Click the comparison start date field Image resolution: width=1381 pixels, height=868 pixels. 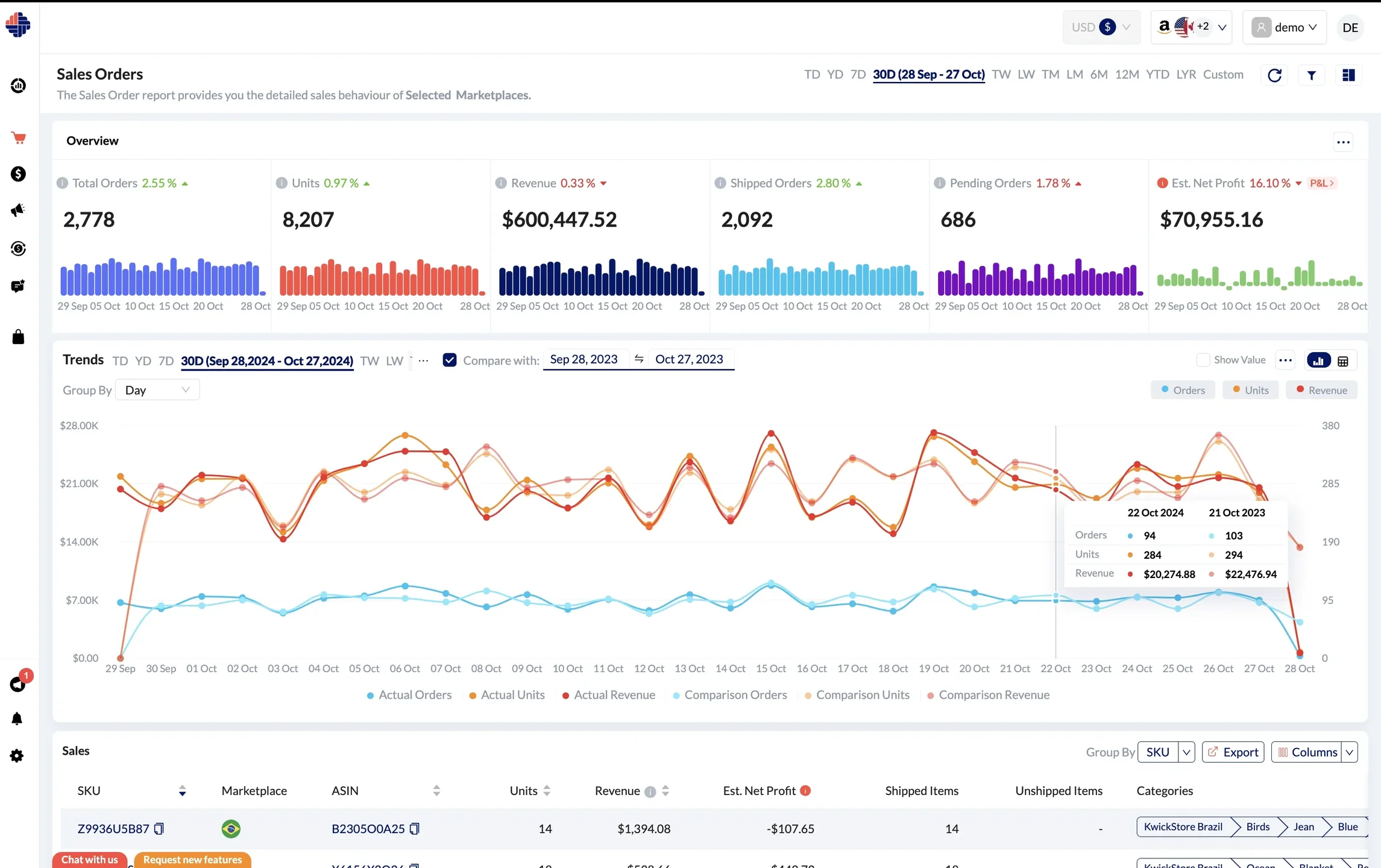pyautogui.click(x=584, y=359)
